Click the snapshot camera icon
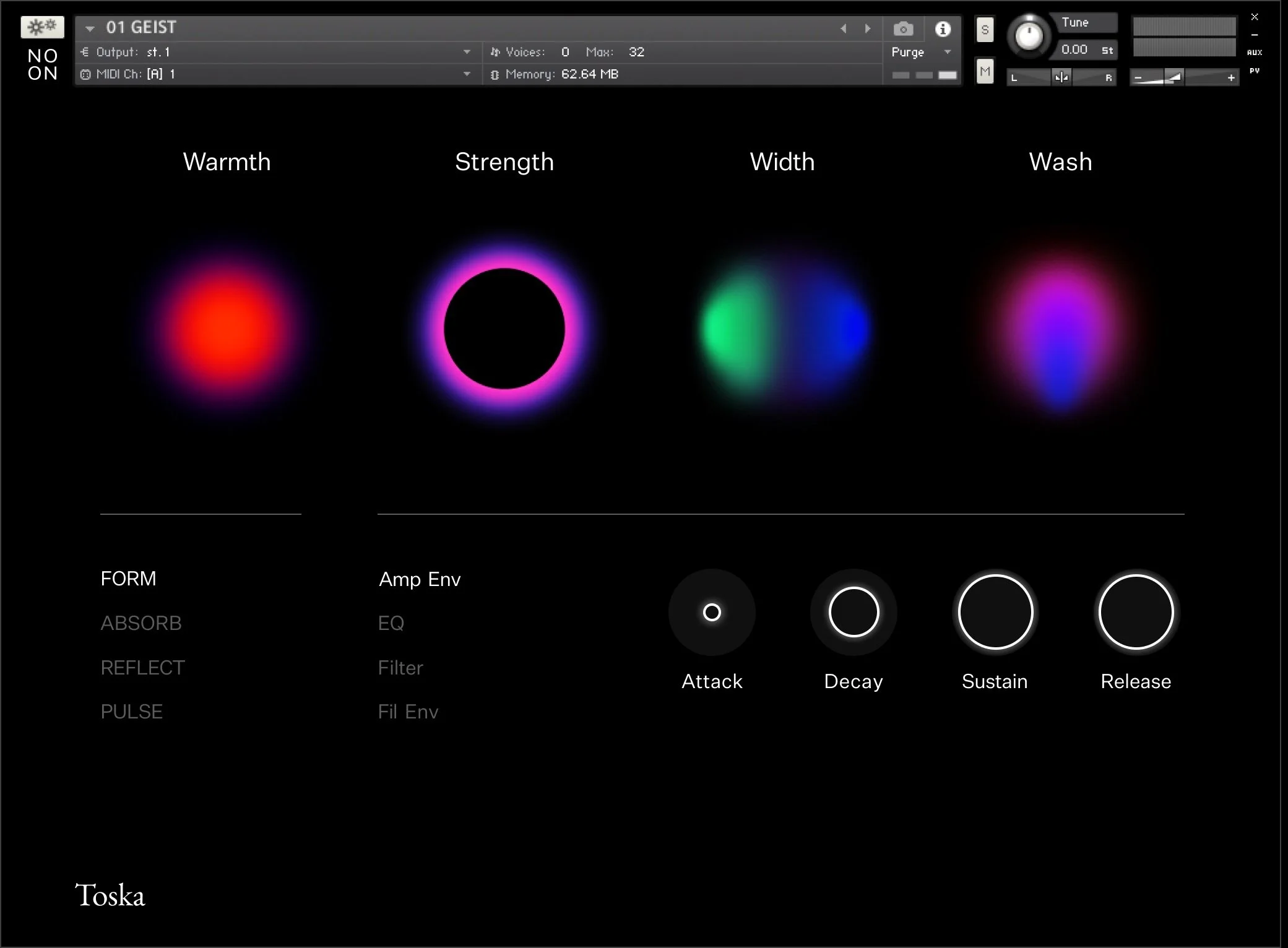This screenshot has height=948, width=1288. [903, 29]
